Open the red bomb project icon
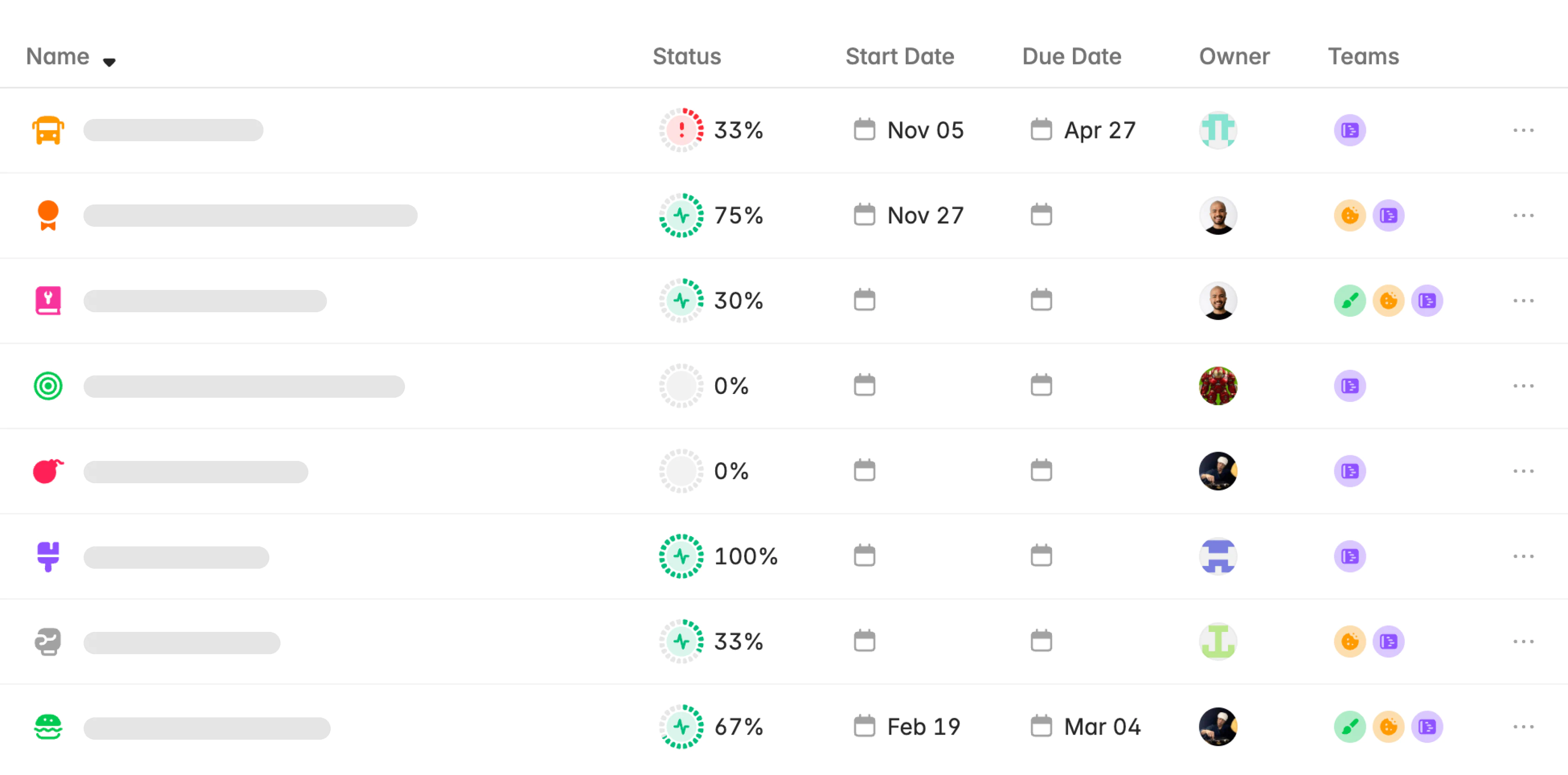This screenshot has height=775, width=1568. coord(48,471)
